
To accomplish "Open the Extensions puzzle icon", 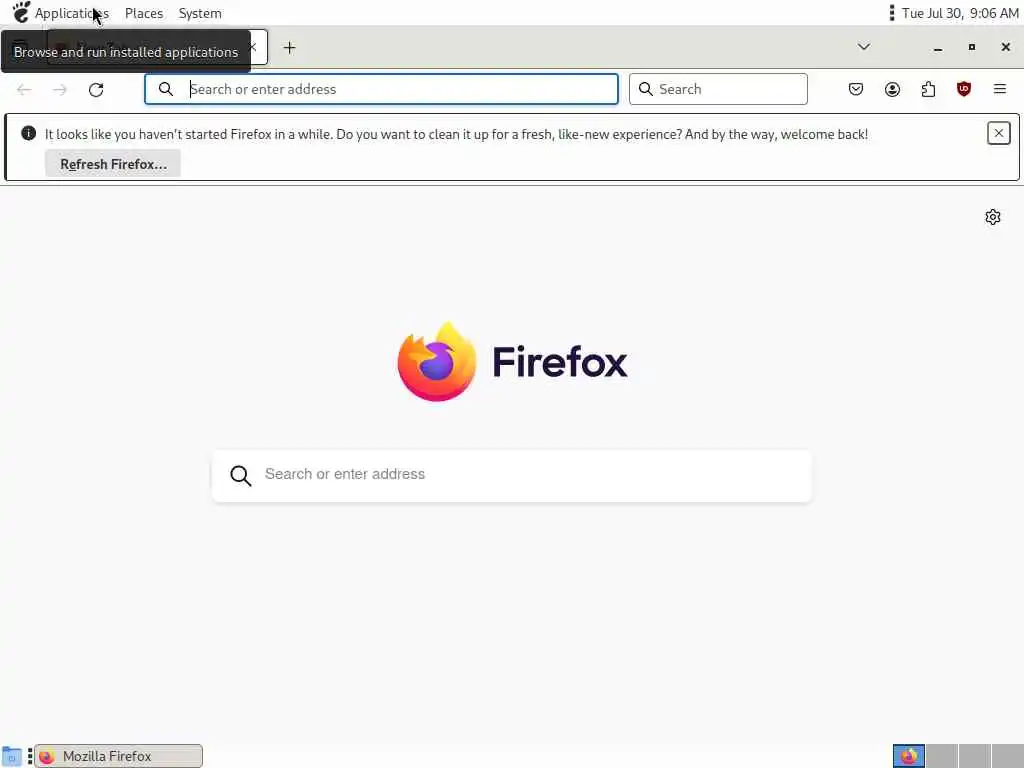I will pyautogui.click(x=928, y=89).
